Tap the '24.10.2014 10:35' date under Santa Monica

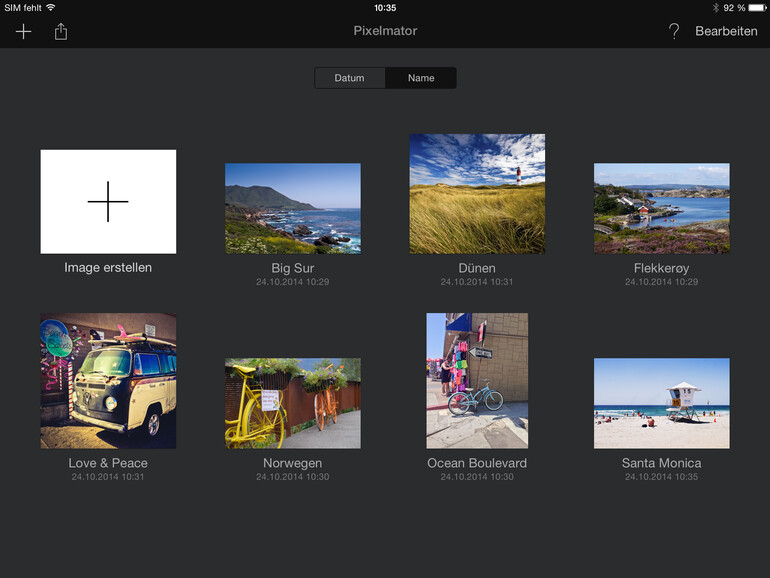coord(661,477)
